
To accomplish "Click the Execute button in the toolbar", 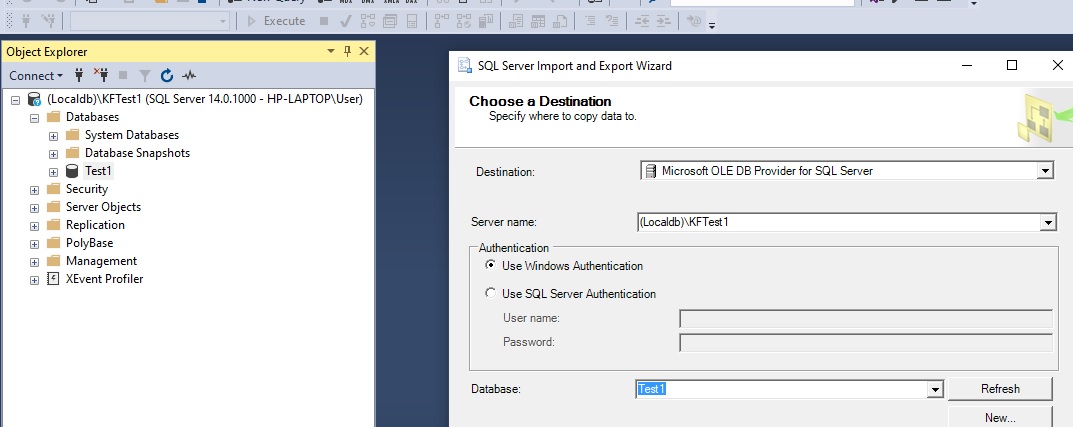I will [276, 21].
